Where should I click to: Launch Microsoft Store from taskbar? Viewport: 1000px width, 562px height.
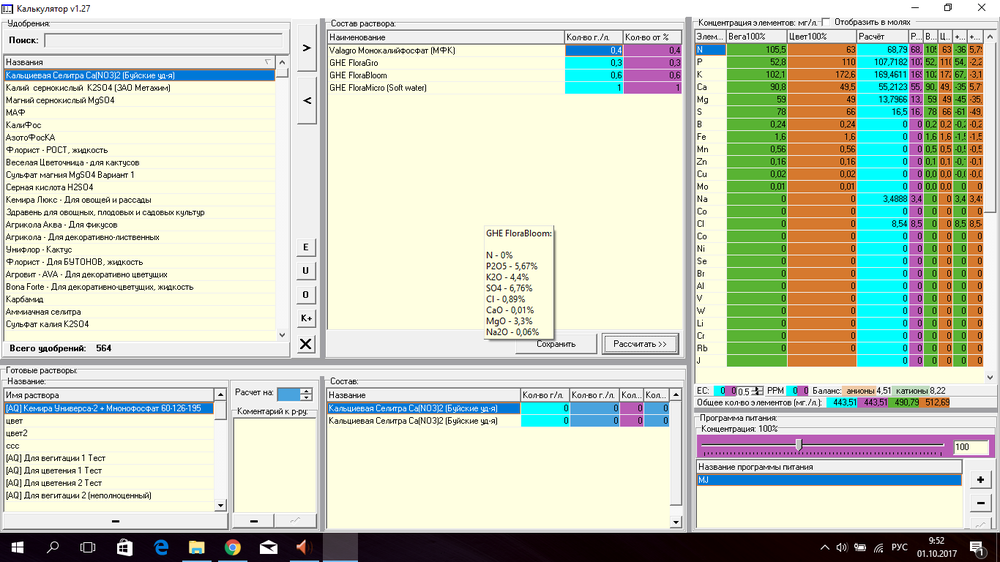point(124,547)
